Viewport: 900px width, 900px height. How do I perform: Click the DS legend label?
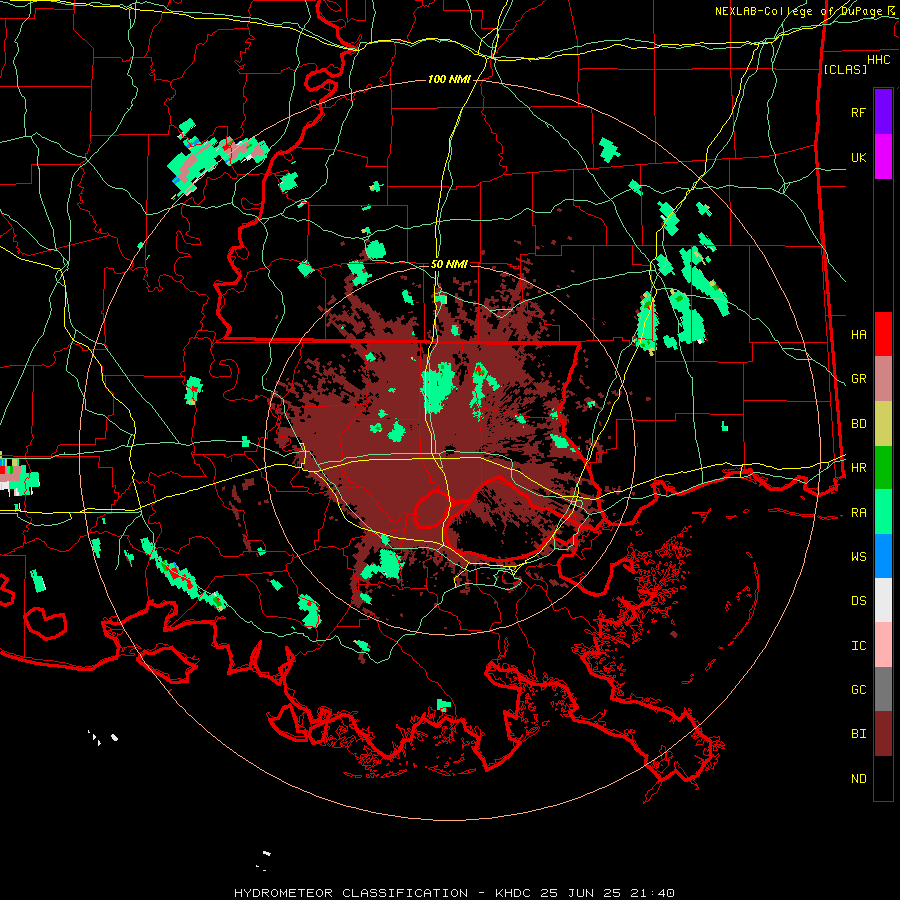[858, 601]
